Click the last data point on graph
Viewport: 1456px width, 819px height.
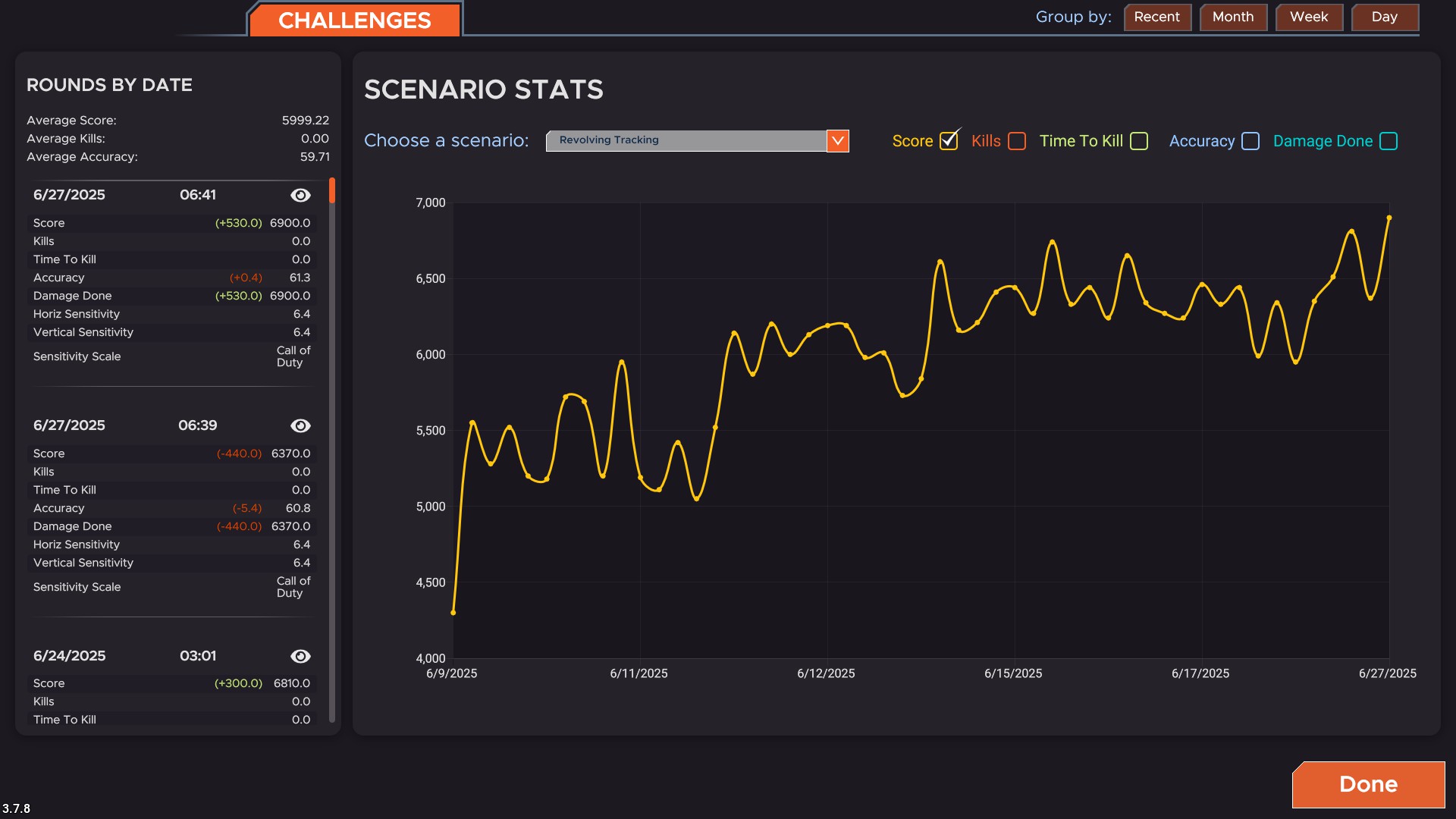pyautogui.click(x=1389, y=218)
